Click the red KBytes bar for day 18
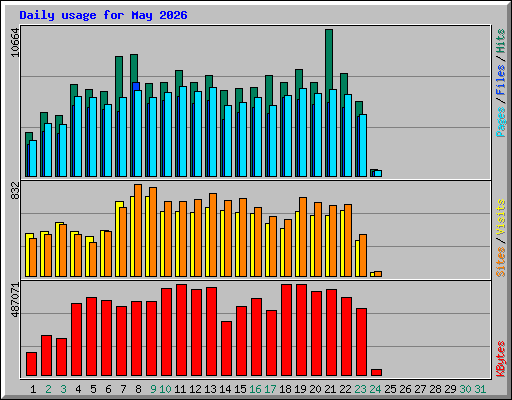 [286, 330]
